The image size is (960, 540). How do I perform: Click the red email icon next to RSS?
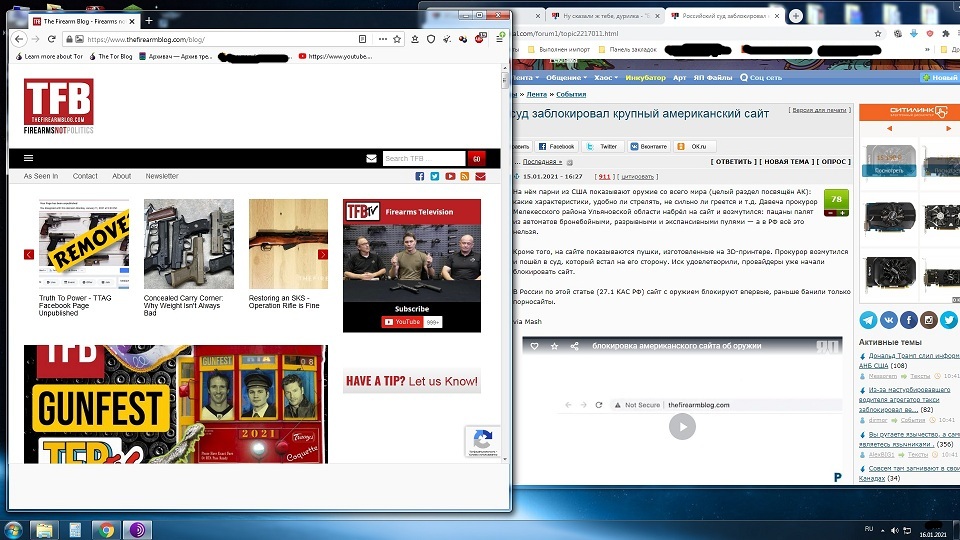click(480, 176)
